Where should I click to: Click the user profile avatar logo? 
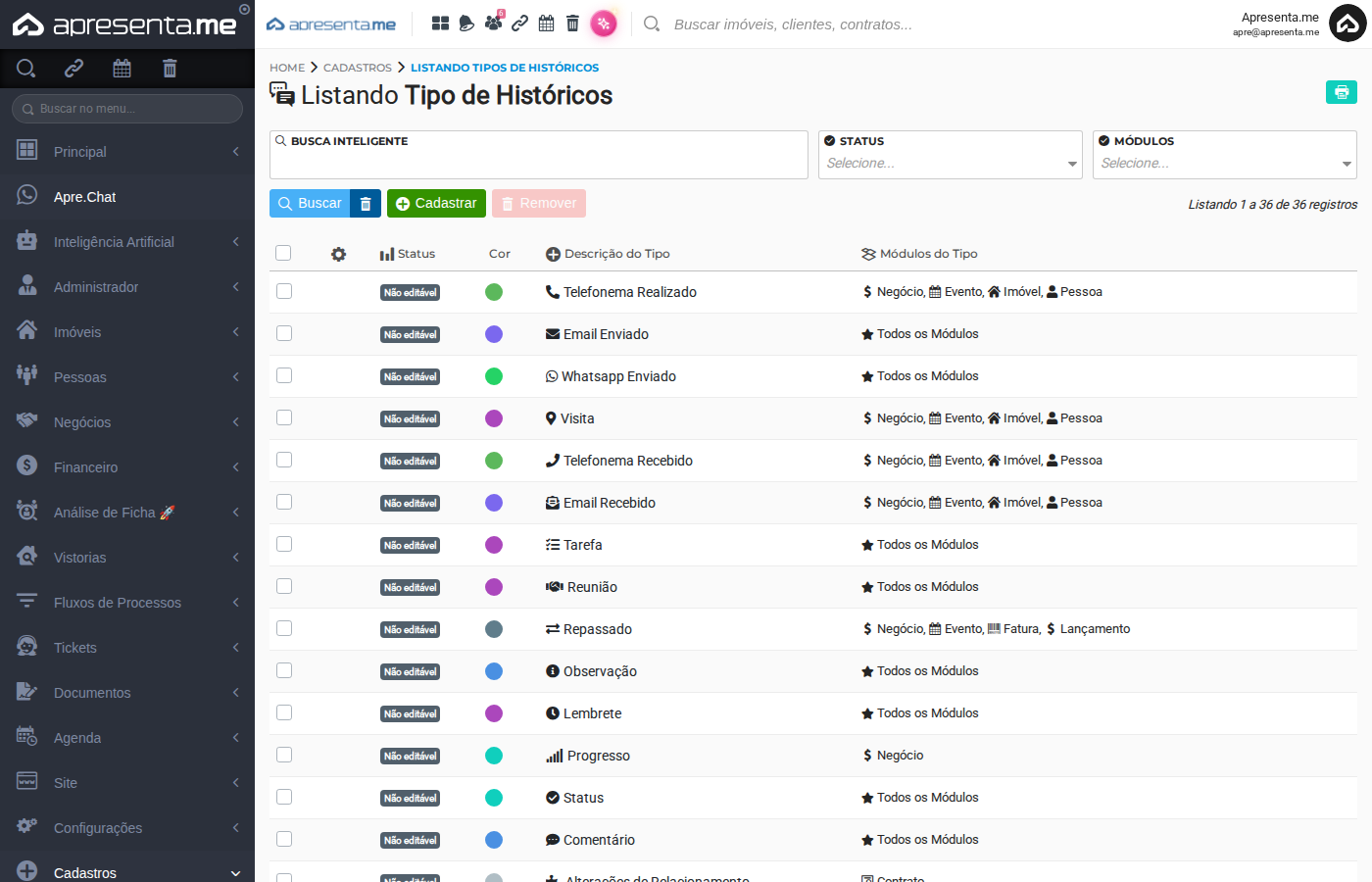point(1347,24)
